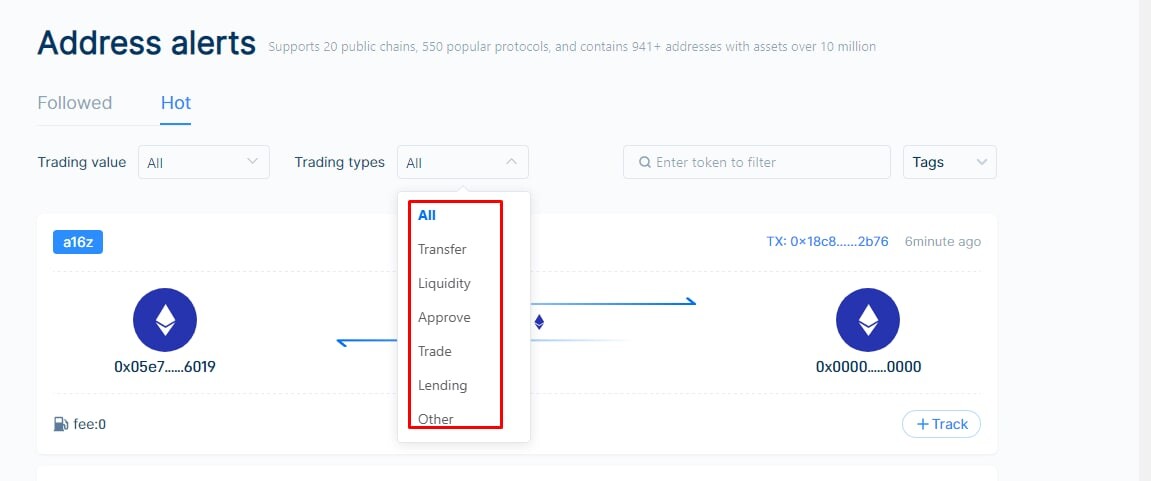
Task: Click the Trading value chevron arrow
Action: point(253,162)
